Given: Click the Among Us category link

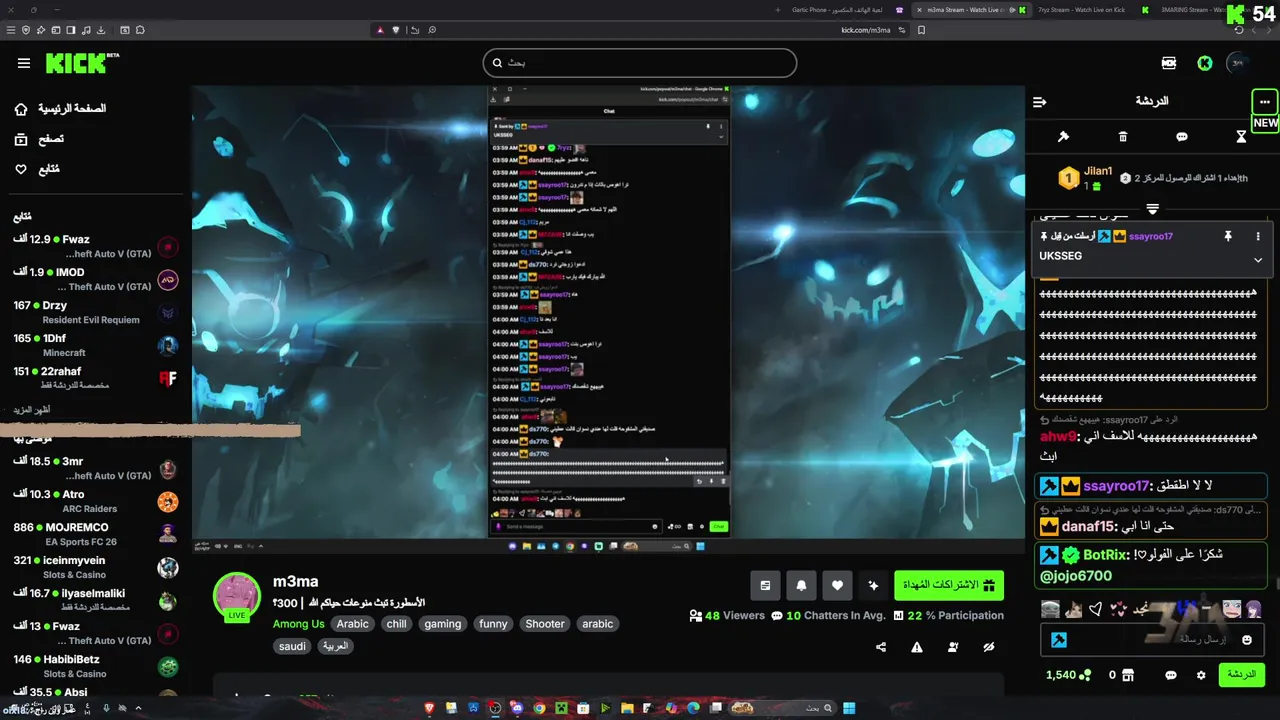Looking at the screenshot, I should [x=298, y=623].
